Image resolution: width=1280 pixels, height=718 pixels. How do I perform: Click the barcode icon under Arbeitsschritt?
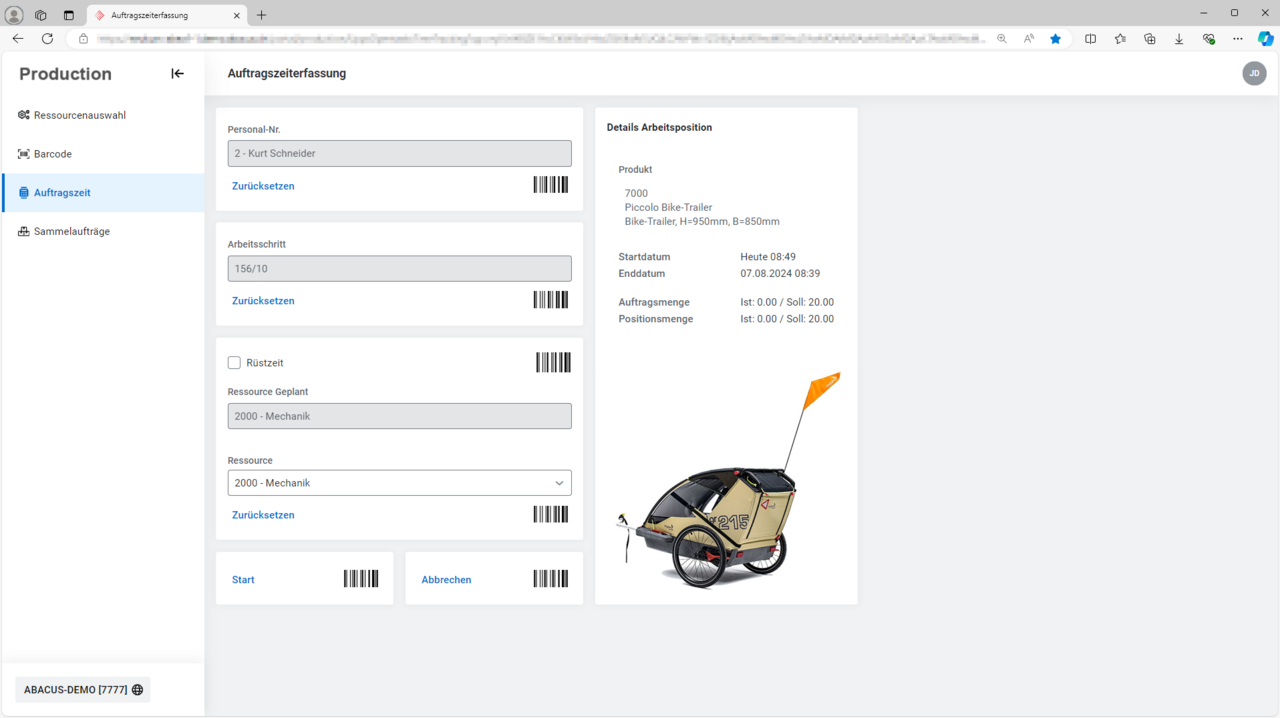tap(551, 300)
